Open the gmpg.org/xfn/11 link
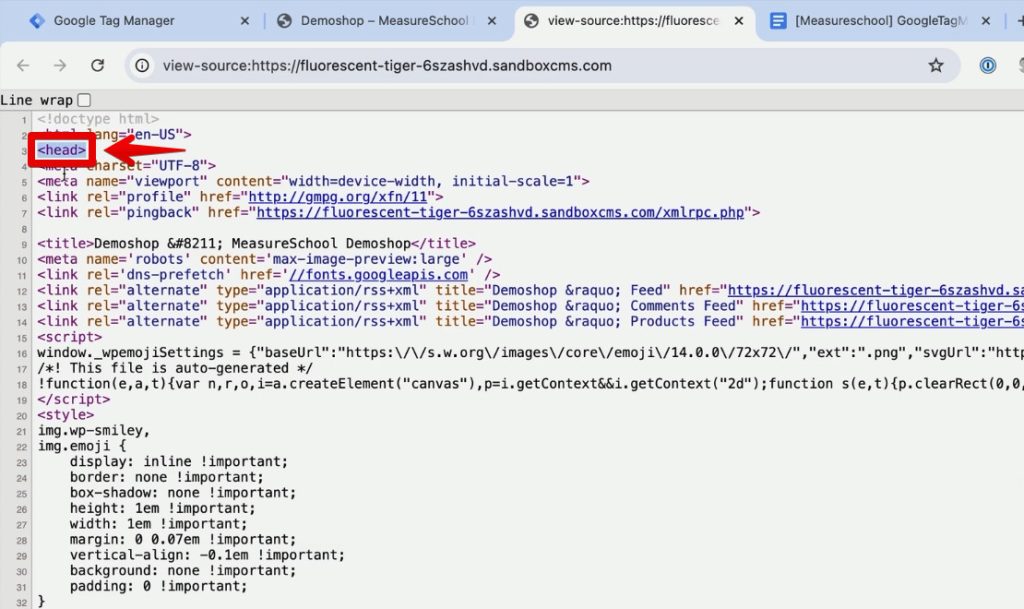 338,196
